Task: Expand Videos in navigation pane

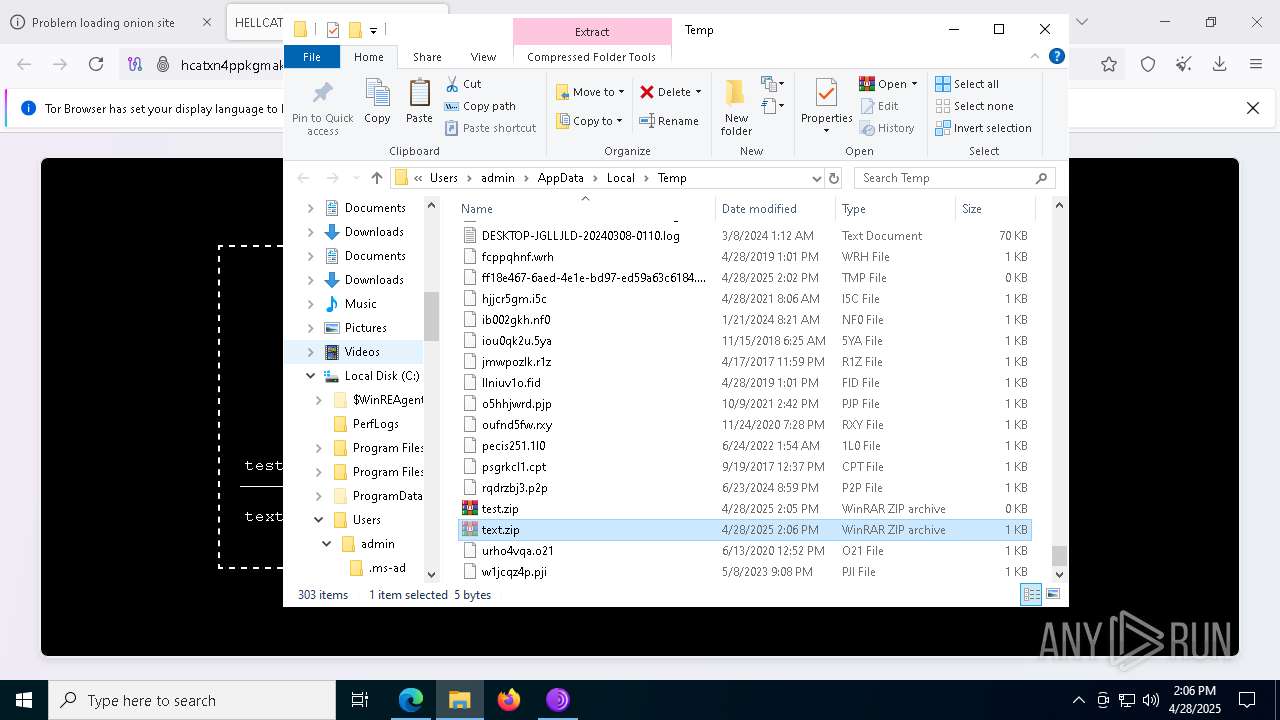Action: [310, 352]
